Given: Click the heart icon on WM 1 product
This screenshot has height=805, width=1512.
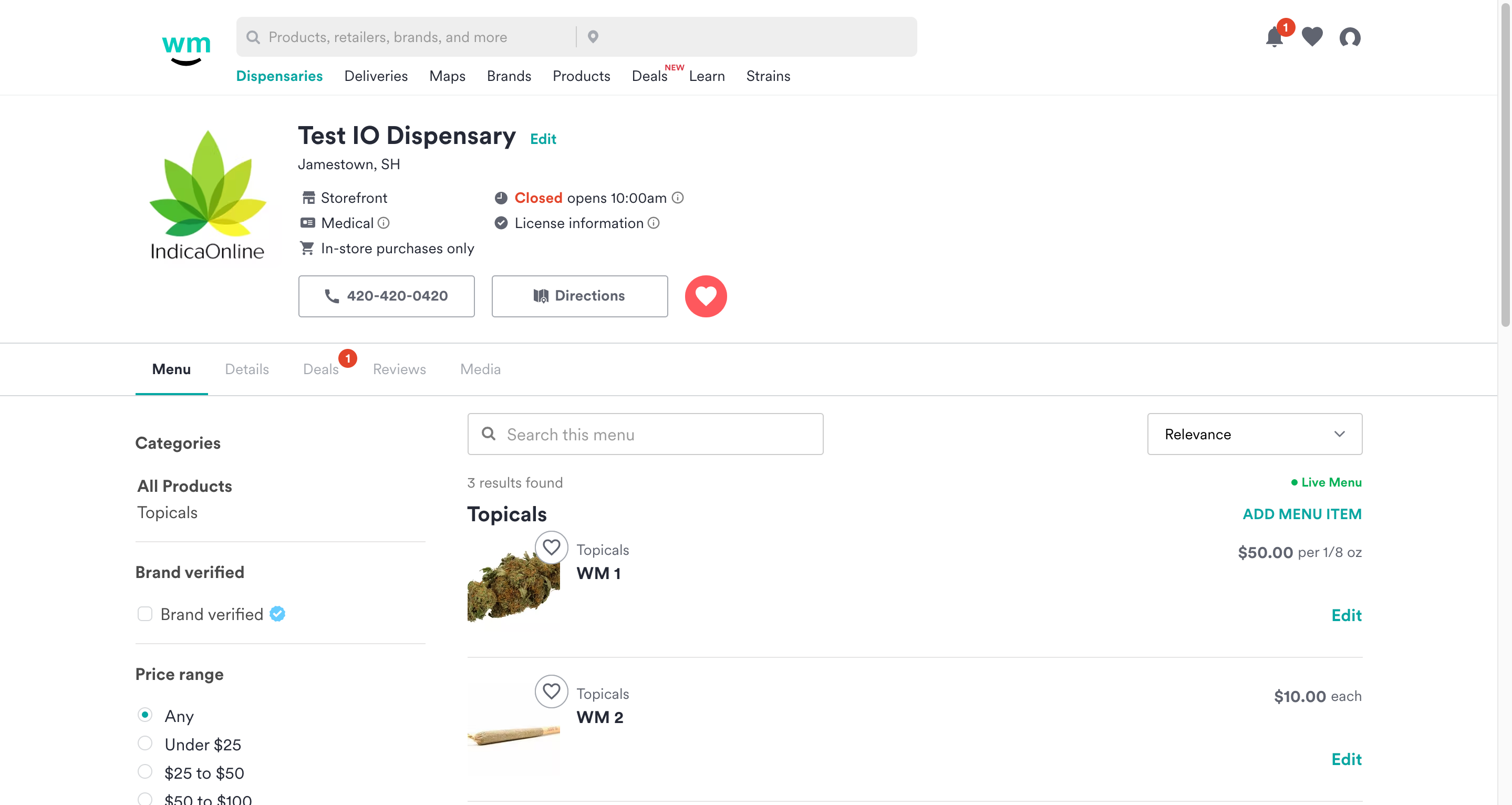Looking at the screenshot, I should tap(551, 546).
